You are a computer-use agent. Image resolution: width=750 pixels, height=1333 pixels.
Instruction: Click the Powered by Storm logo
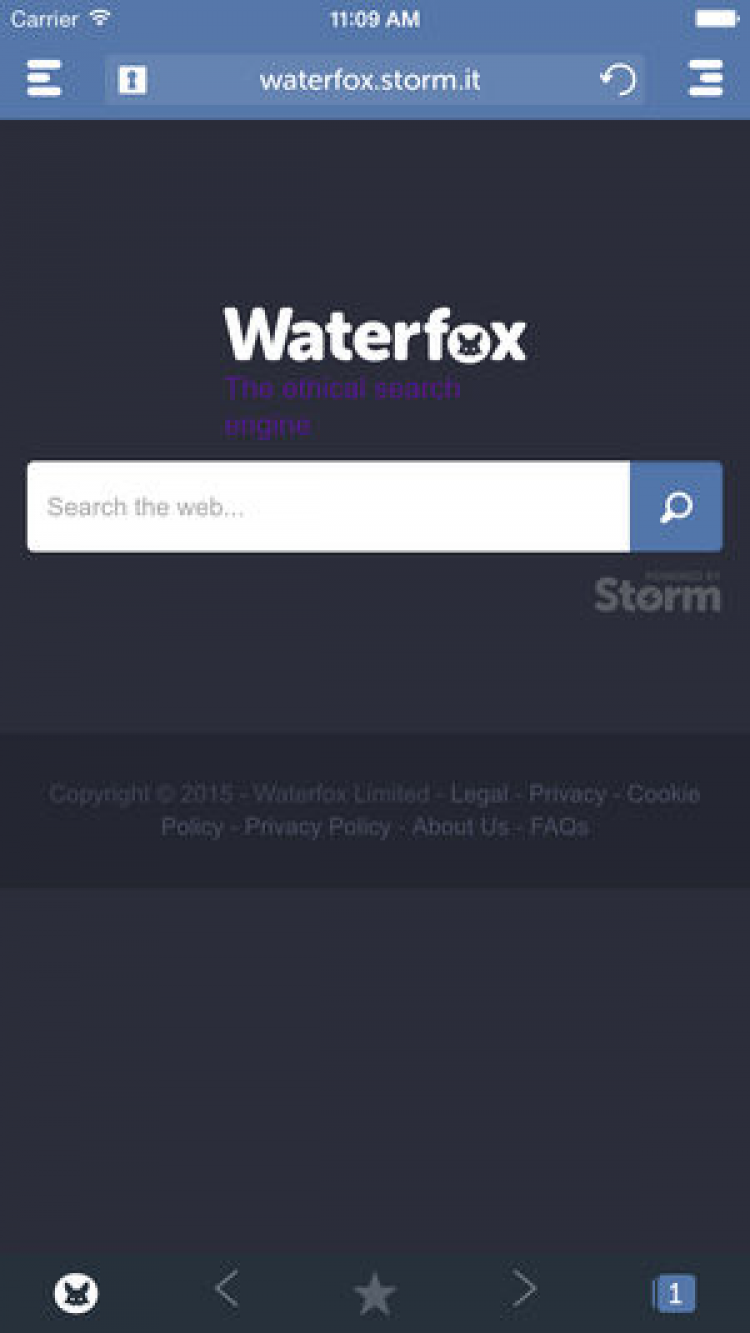657,591
